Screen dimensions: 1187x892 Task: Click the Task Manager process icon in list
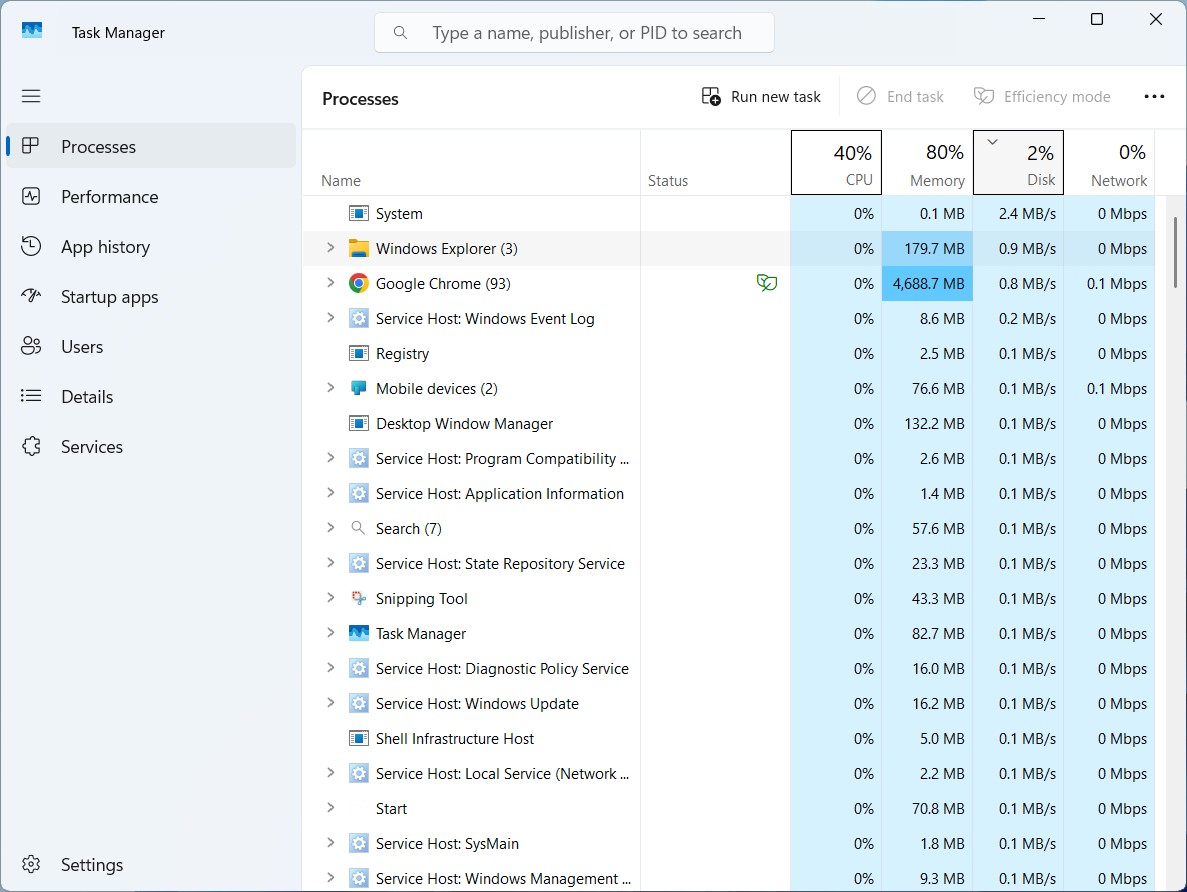pos(359,634)
